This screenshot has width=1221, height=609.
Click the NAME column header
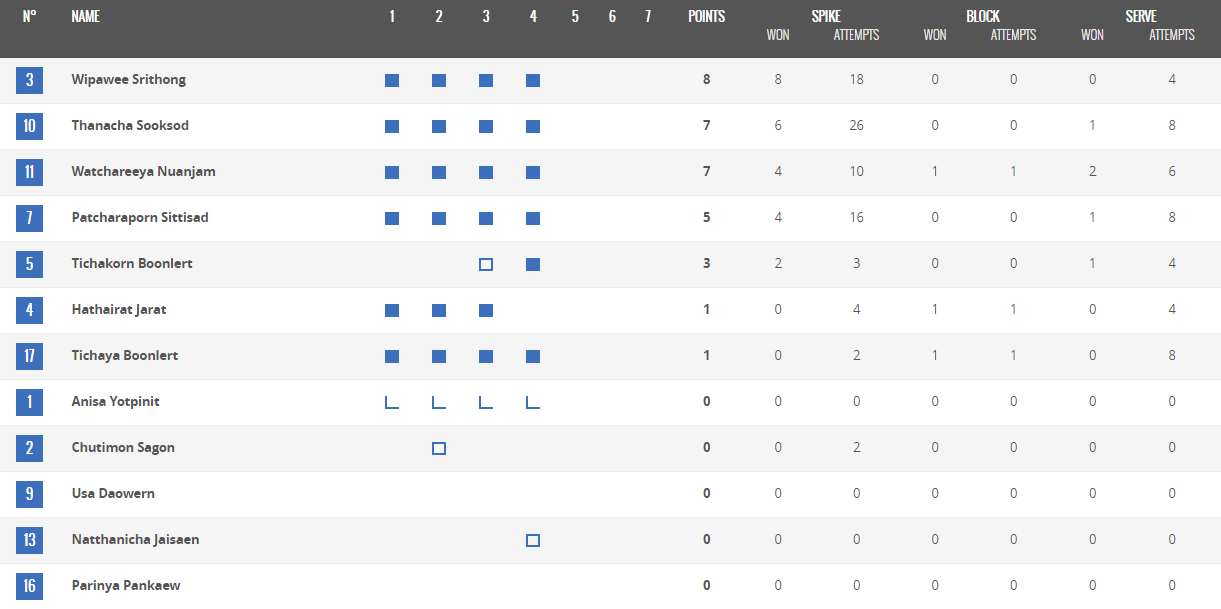coord(86,17)
